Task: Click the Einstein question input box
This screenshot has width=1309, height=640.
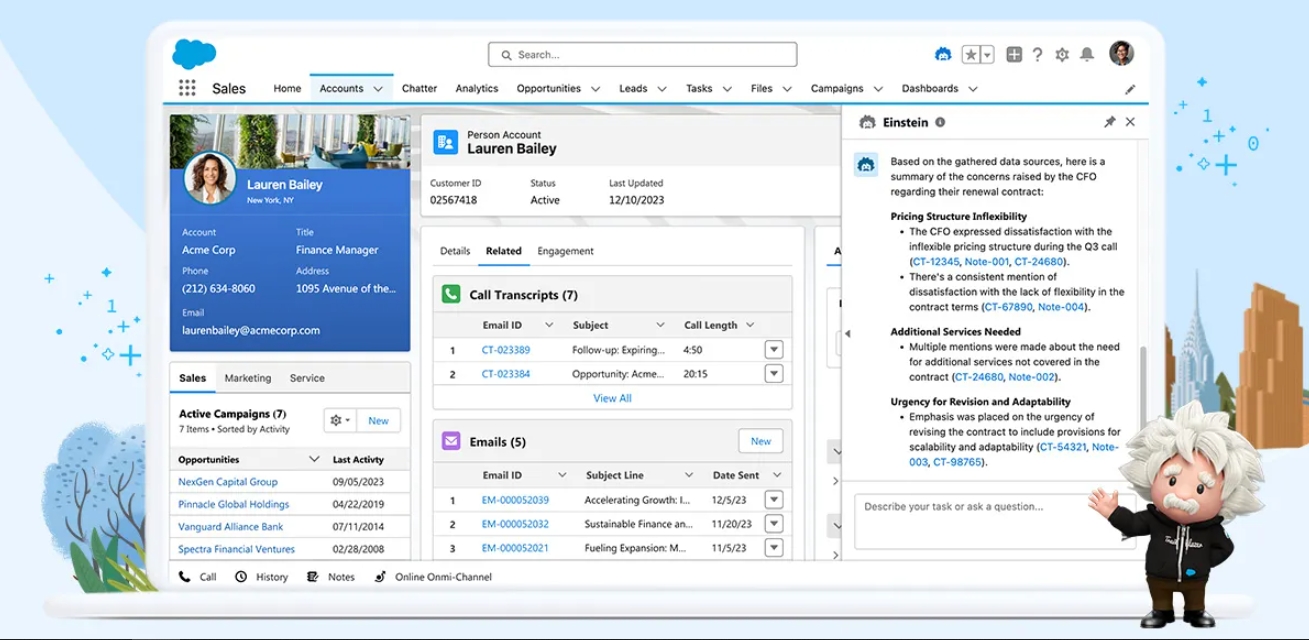Action: tap(995, 520)
